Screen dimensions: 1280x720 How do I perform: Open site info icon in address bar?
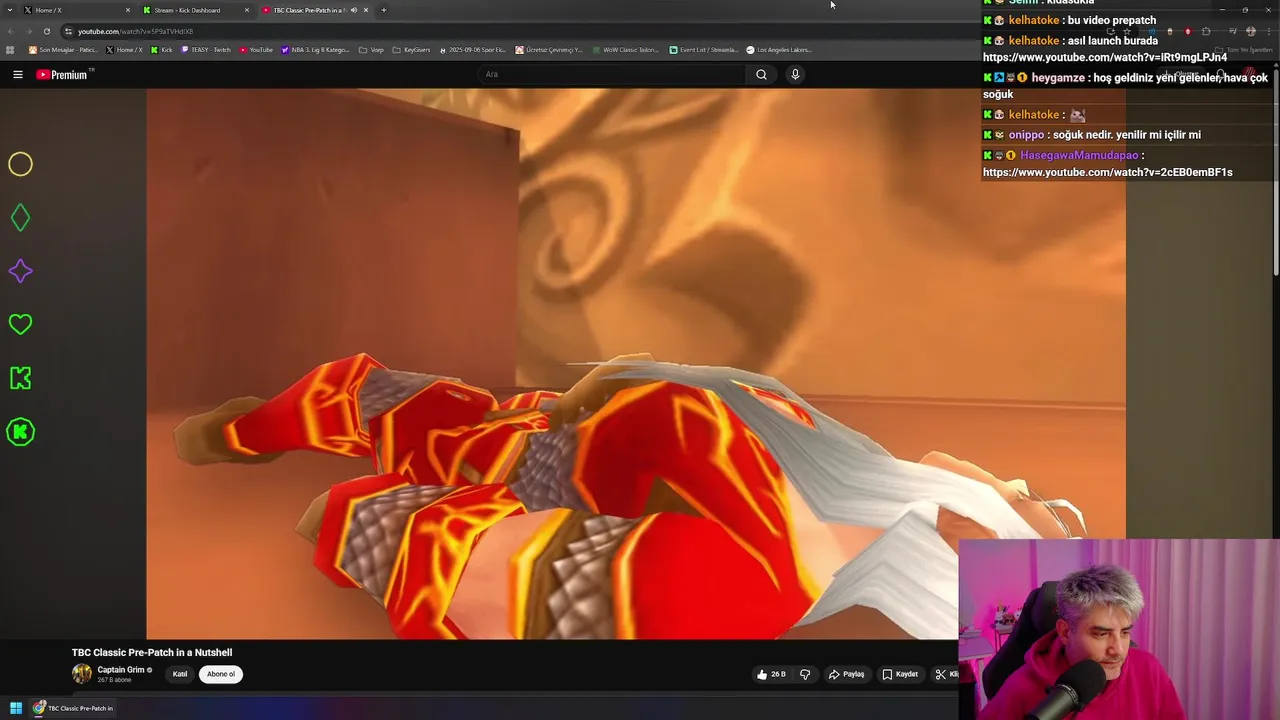(x=68, y=31)
